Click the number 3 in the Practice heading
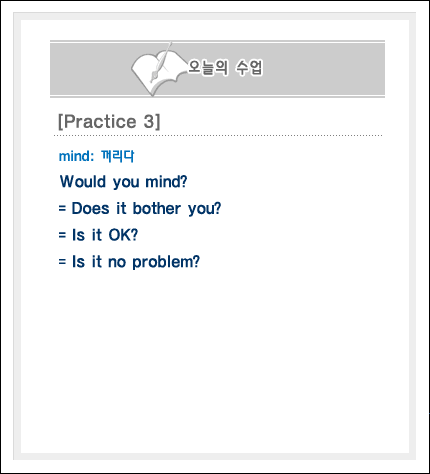 coord(149,121)
